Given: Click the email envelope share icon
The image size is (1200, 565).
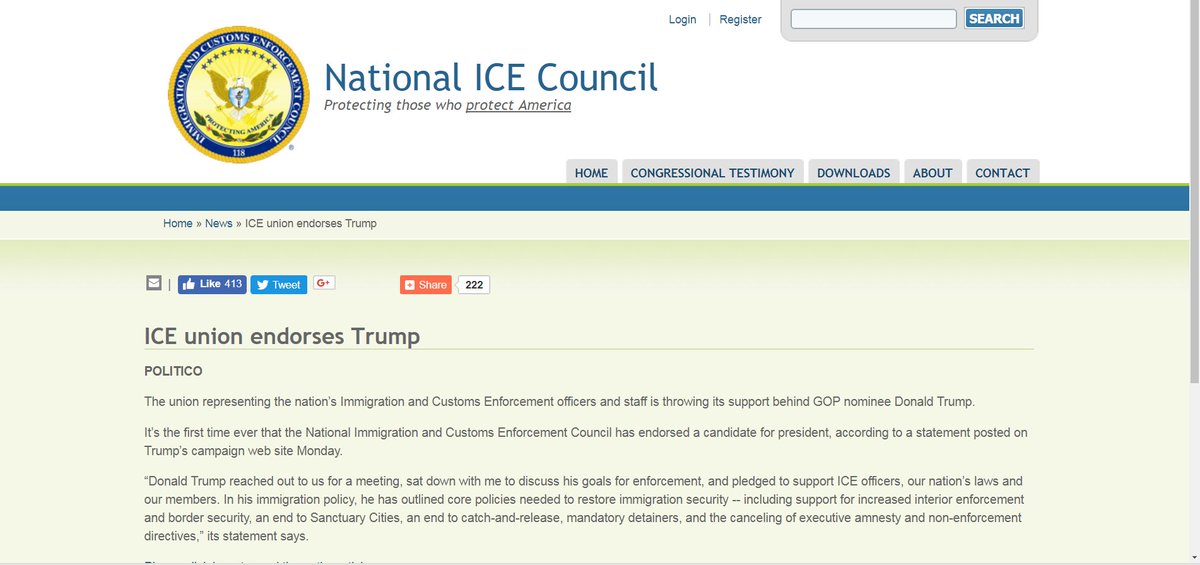Looking at the screenshot, I should [x=154, y=283].
